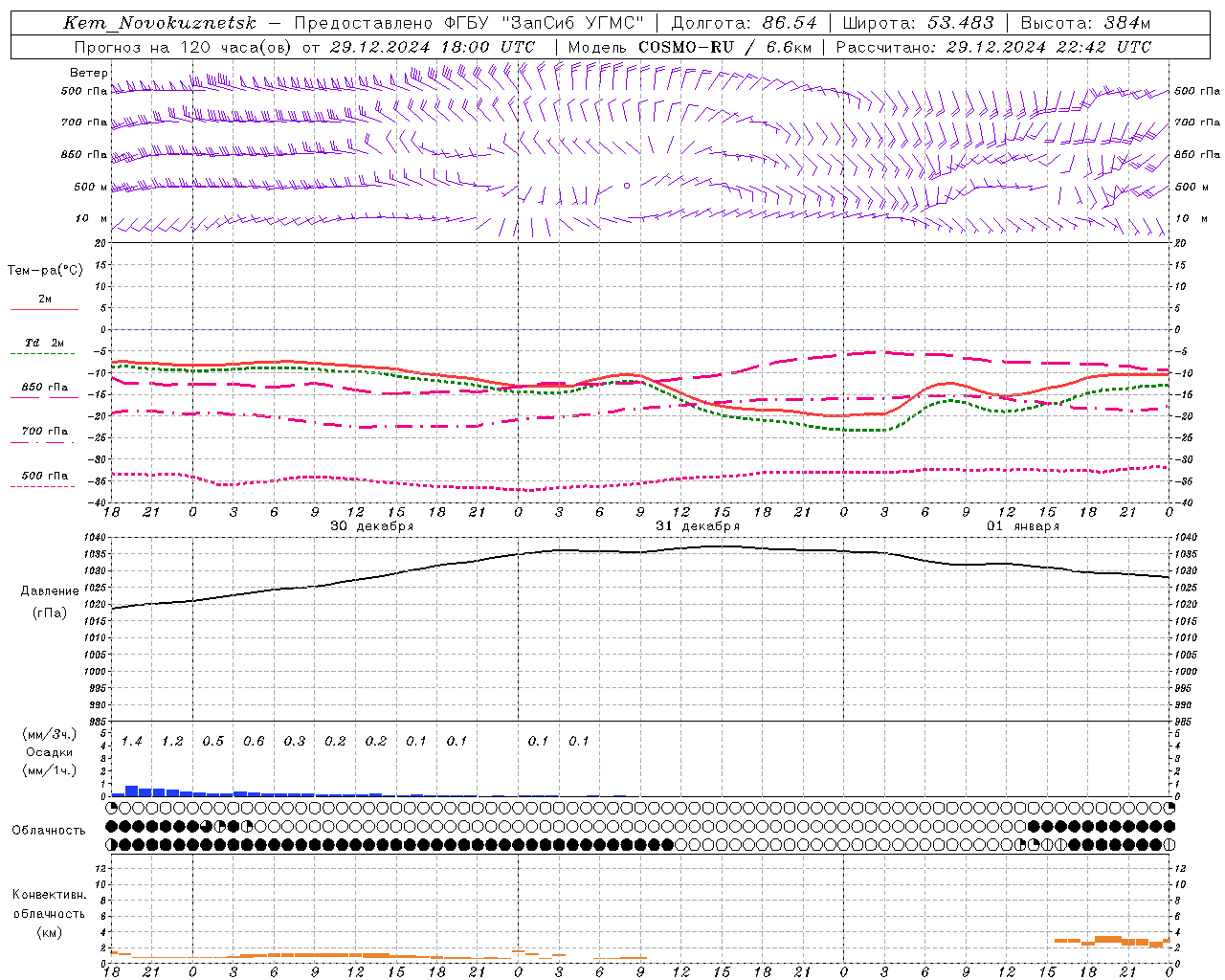Click the Облачность row label
Image resolution: width=1225 pixels, height=980 pixels.
pyautogui.click(x=49, y=830)
